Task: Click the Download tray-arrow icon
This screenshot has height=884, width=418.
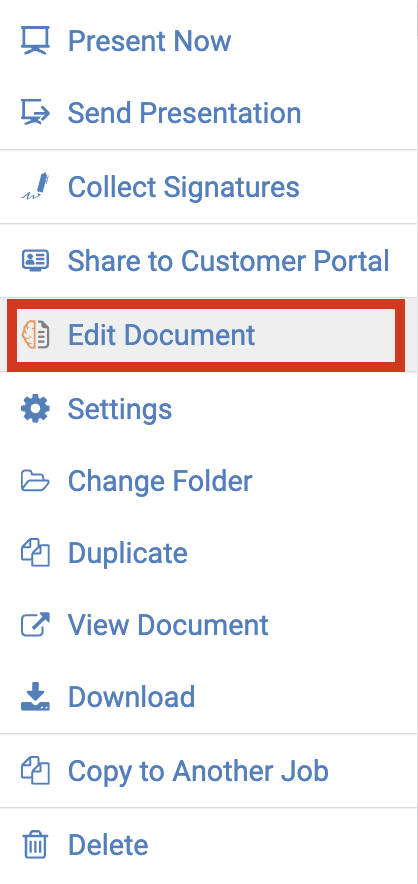Action: pyautogui.click(x=35, y=696)
